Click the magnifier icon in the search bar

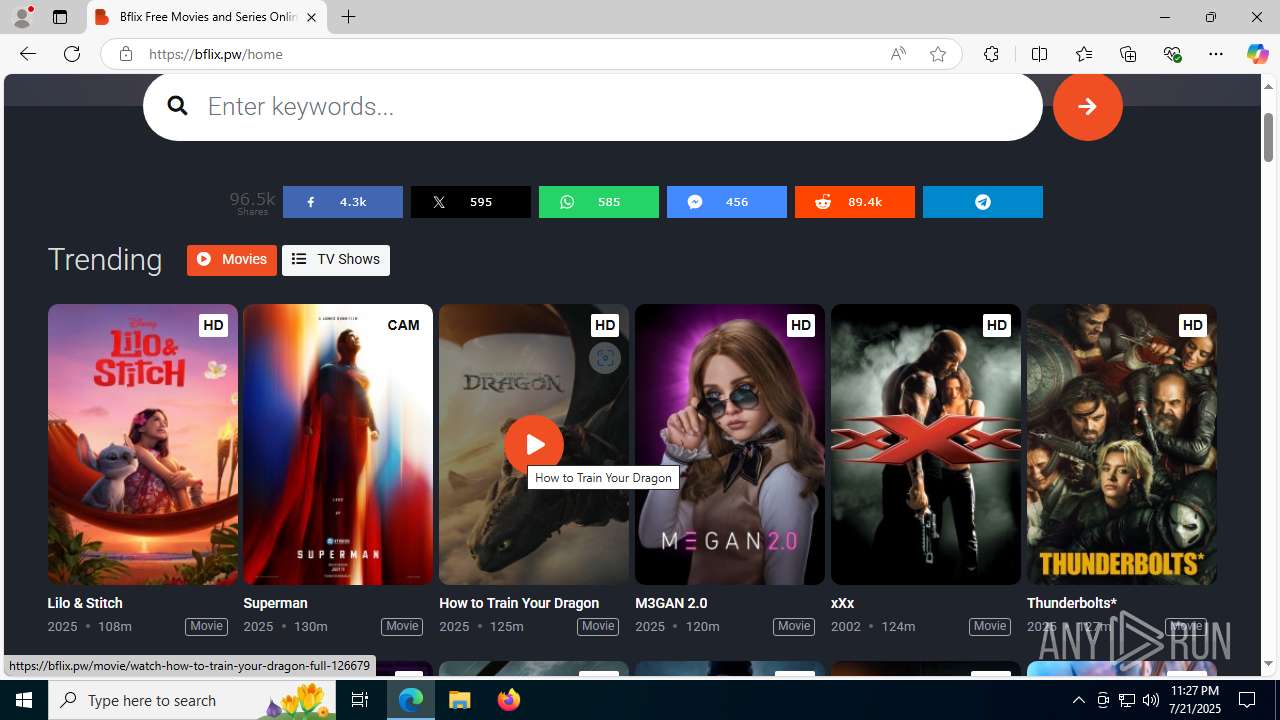click(x=177, y=105)
